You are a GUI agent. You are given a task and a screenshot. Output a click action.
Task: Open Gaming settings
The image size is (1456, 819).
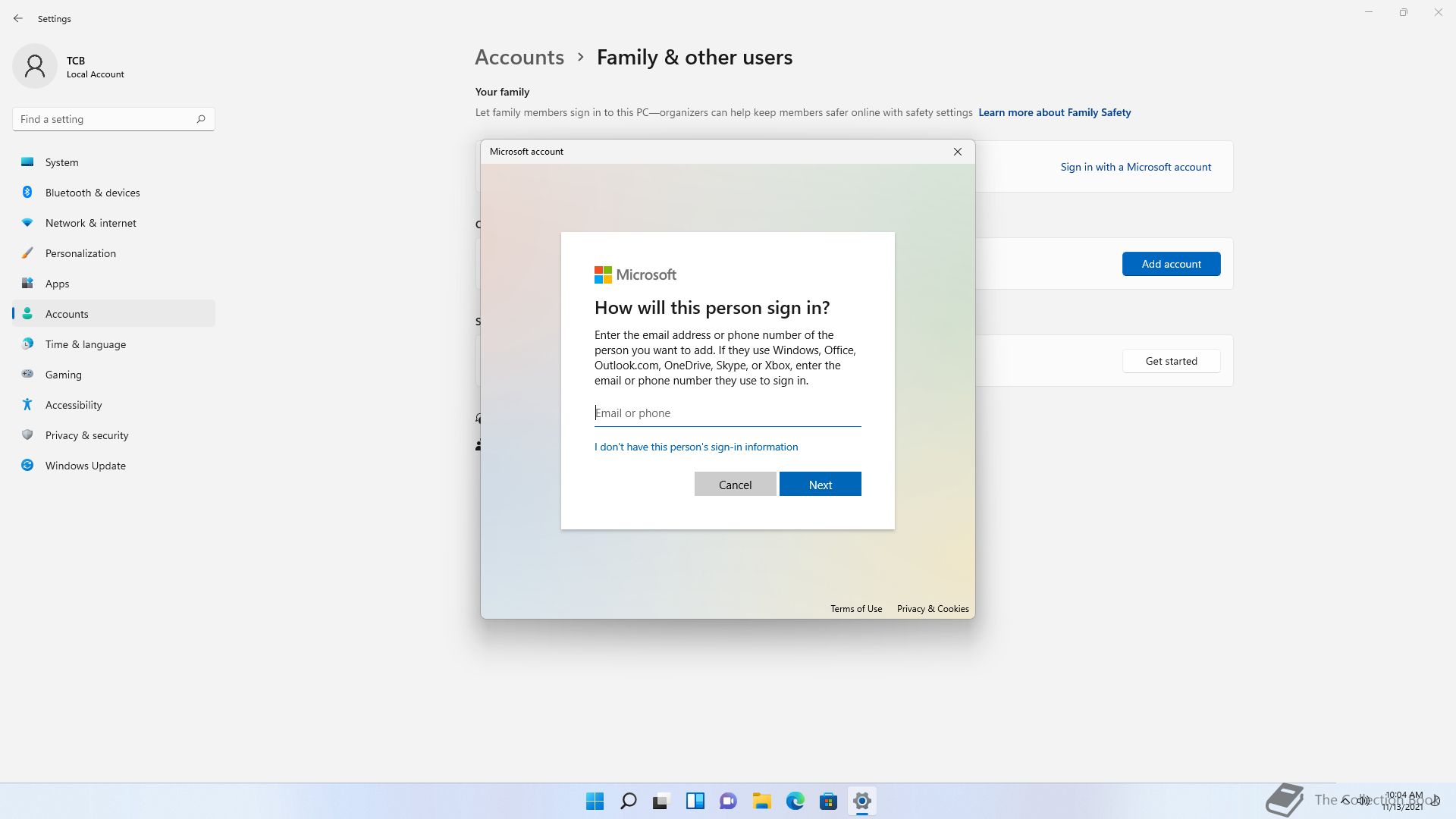pos(114,375)
